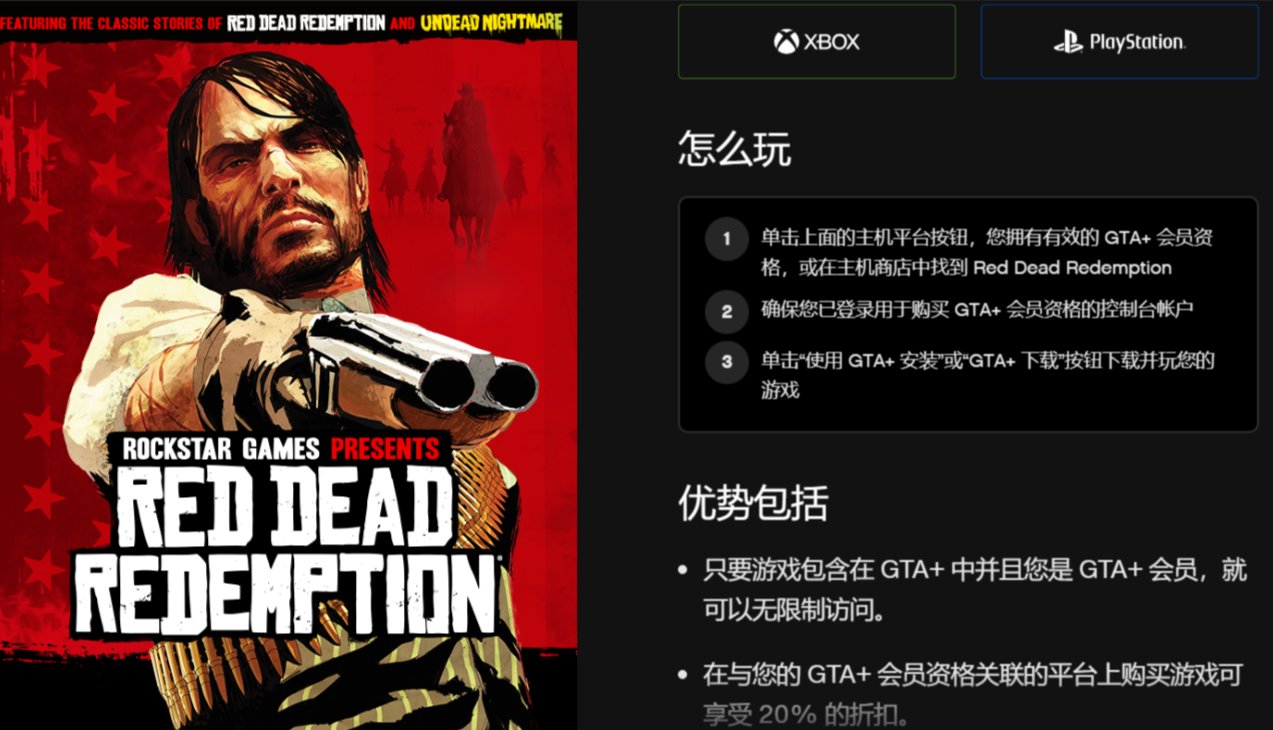Viewport: 1273px width, 730px height.
Task: Click the PlayStation logo icon
Action: (x=1068, y=42)
